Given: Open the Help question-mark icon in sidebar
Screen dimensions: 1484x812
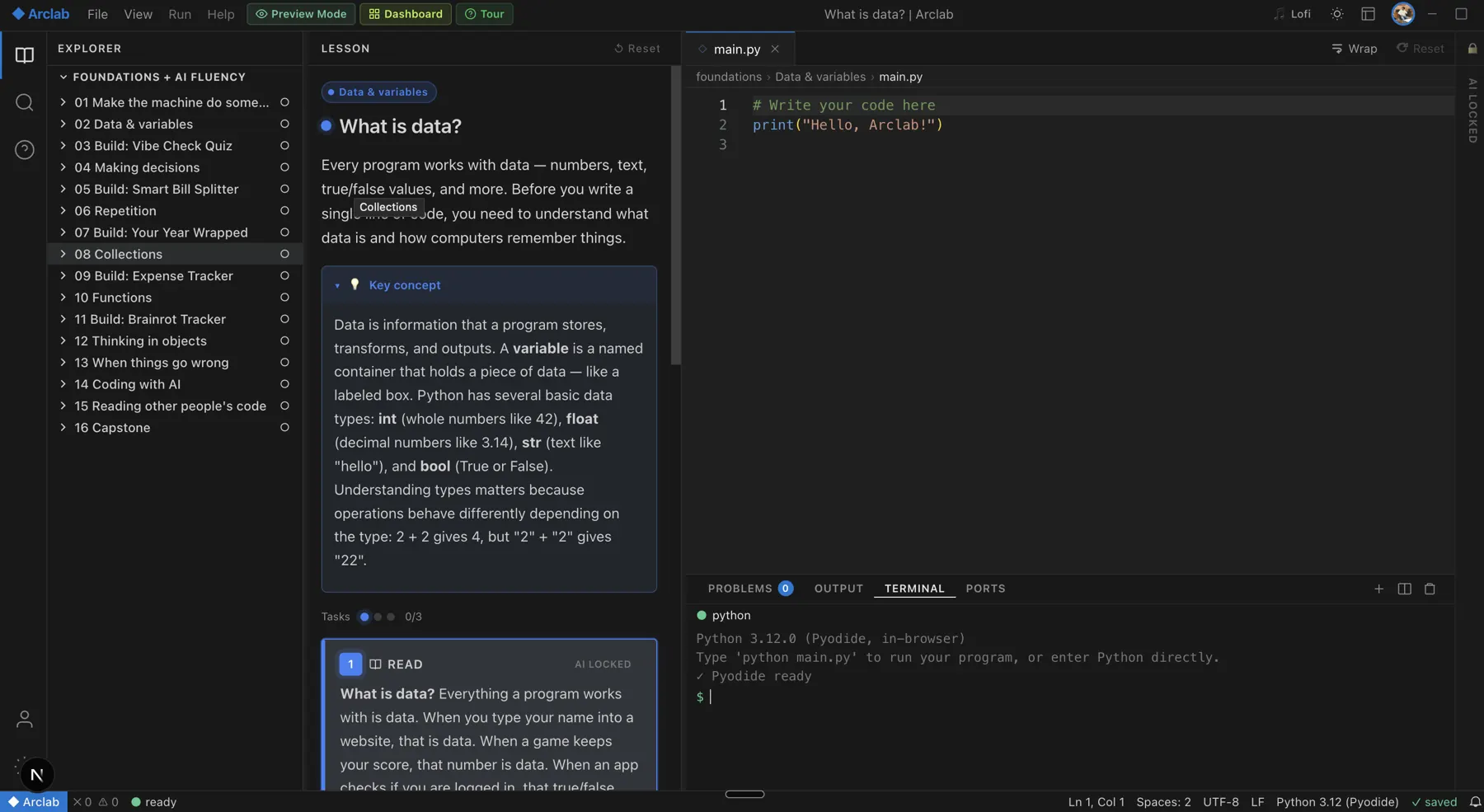Looking at the screenshot, I should tap(25, 149).
